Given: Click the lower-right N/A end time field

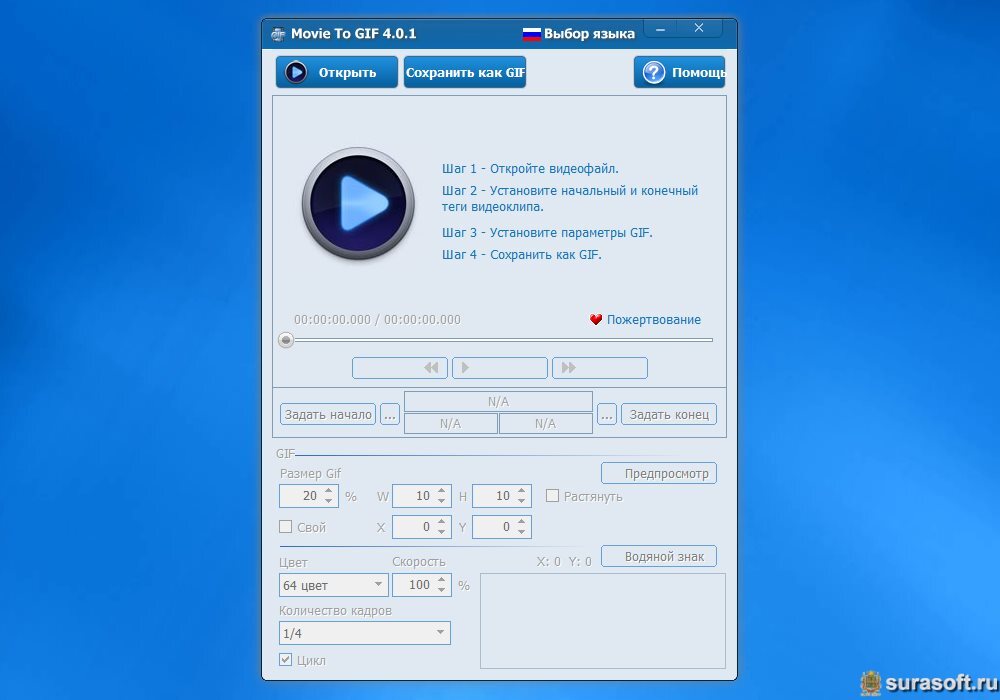Looking at the screenshot, I should (546, 423).
